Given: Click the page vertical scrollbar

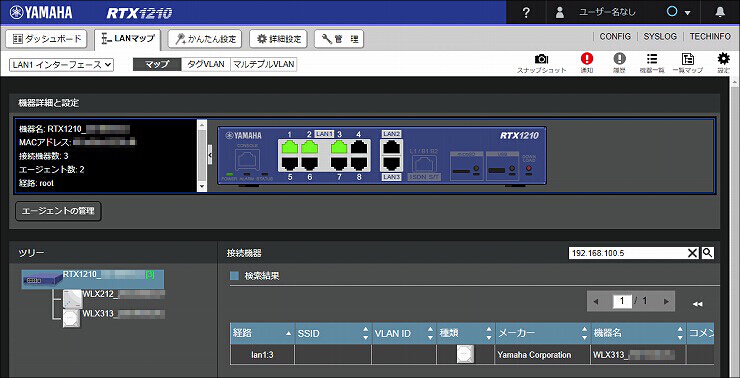Looking at the screenshot, I should pos(735,227).
